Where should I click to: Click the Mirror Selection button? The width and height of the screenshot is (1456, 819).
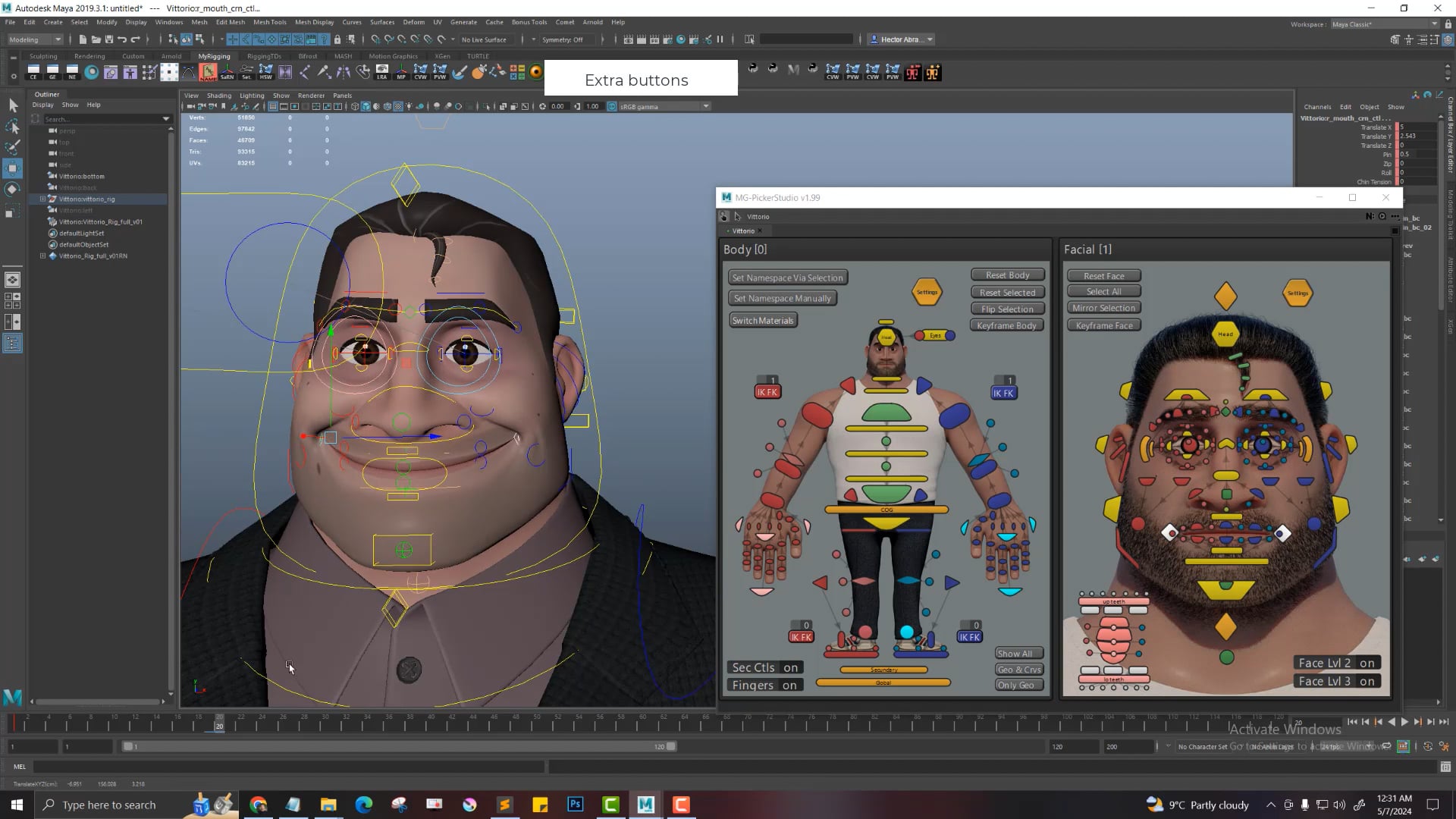pyautogui.click(x=1103, y=308)
